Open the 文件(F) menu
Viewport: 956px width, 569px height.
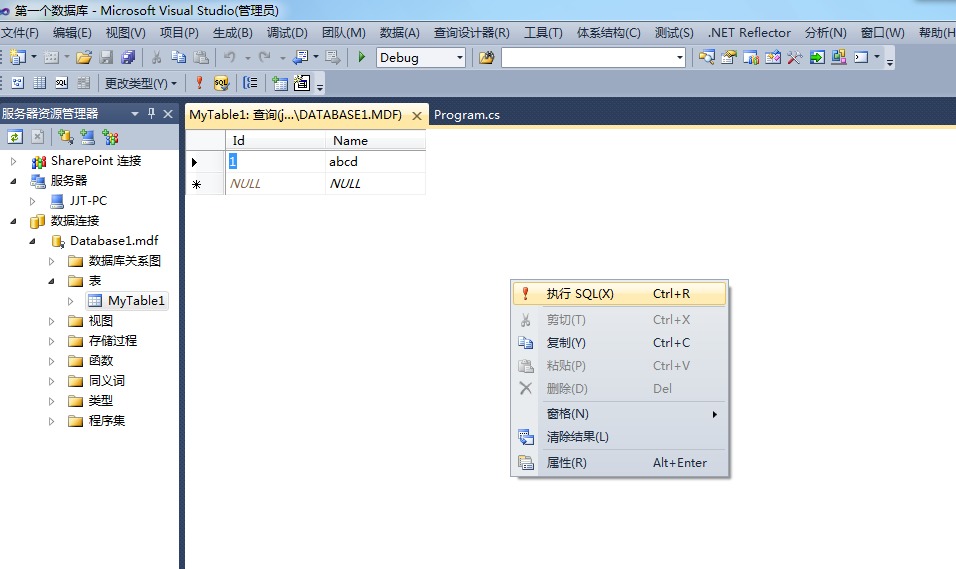click(x=20, y=33)
